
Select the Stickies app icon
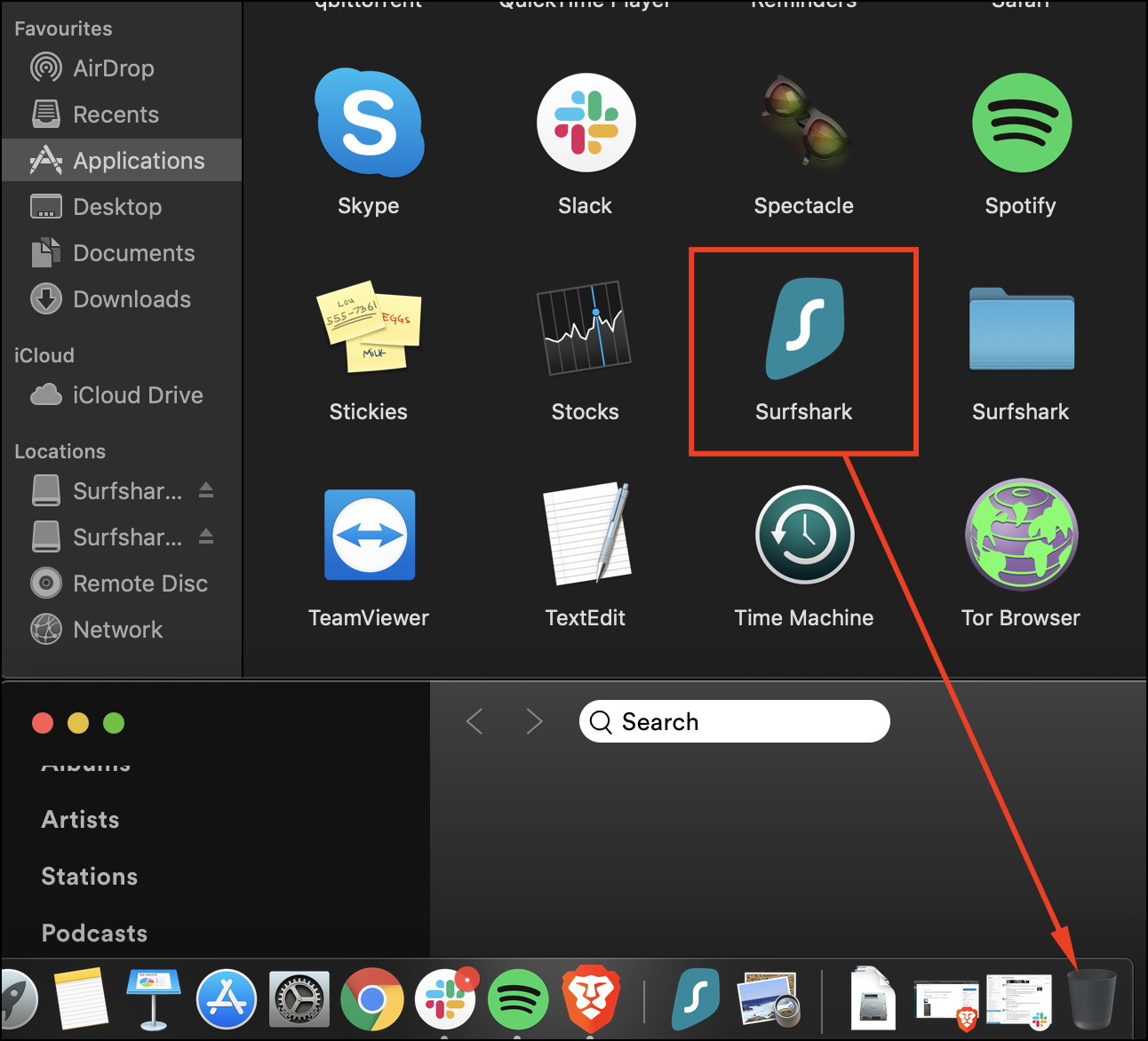tap(369, 329)
